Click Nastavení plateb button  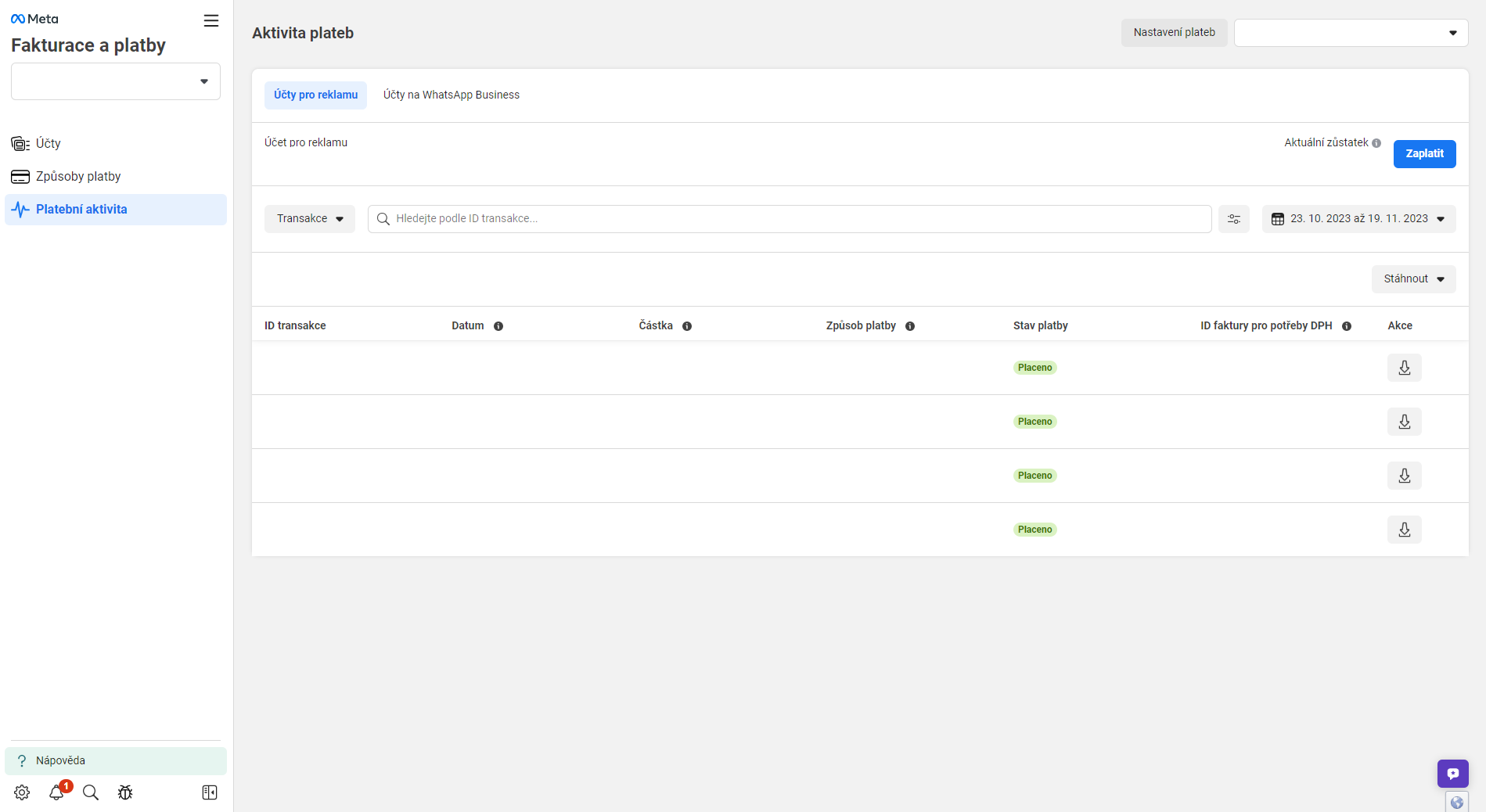click(x=1175, y=33)
